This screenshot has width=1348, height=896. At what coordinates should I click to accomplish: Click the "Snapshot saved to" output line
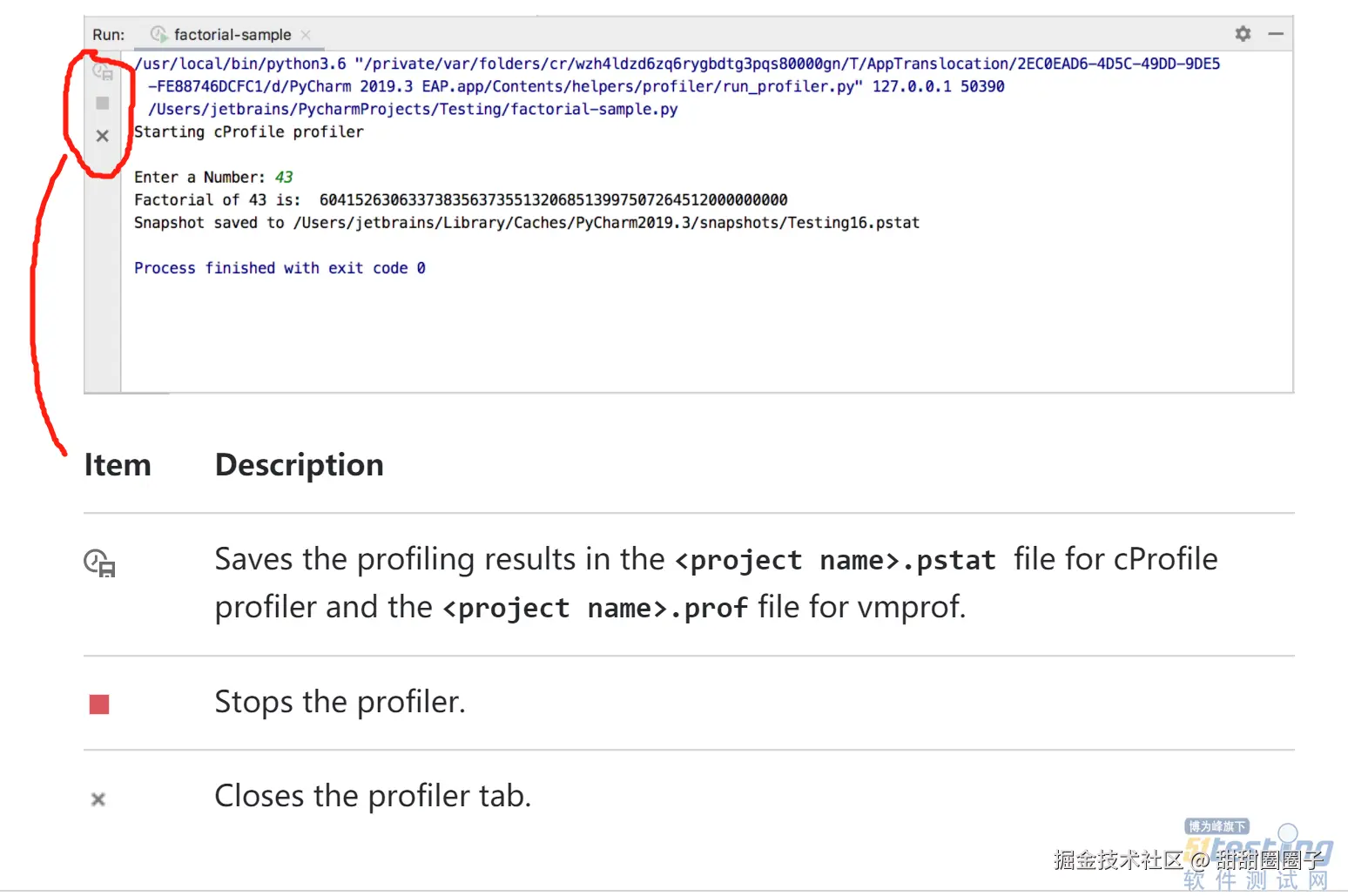click(526, 222)
